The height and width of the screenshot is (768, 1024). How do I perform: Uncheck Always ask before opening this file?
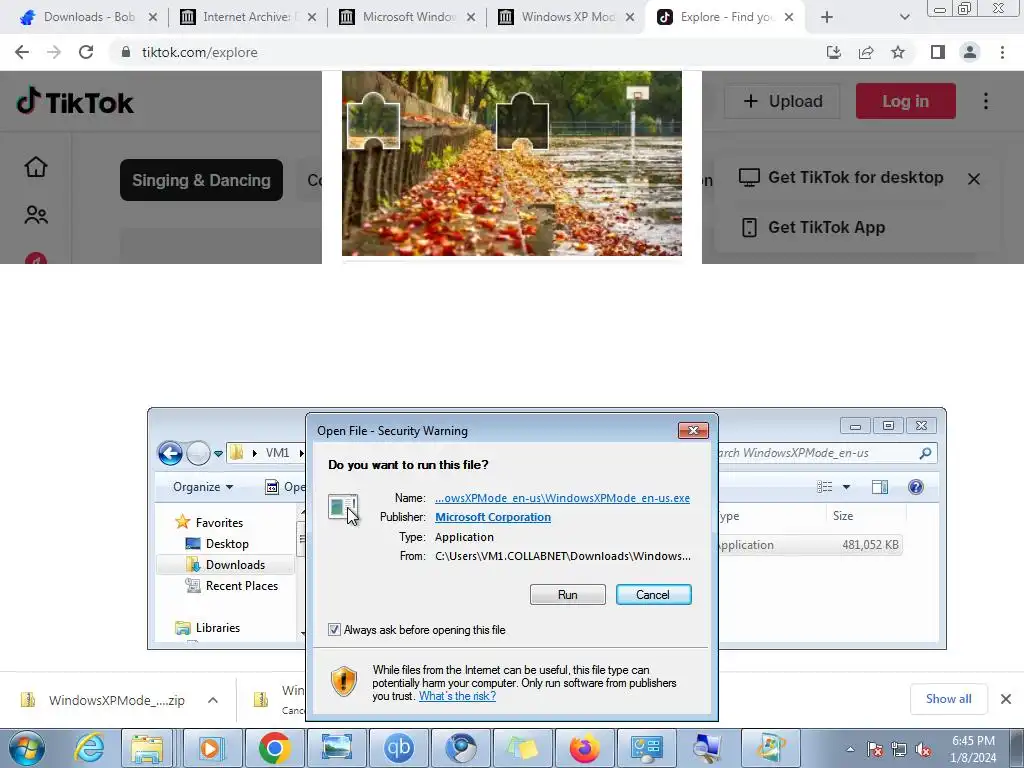(334, 630)
